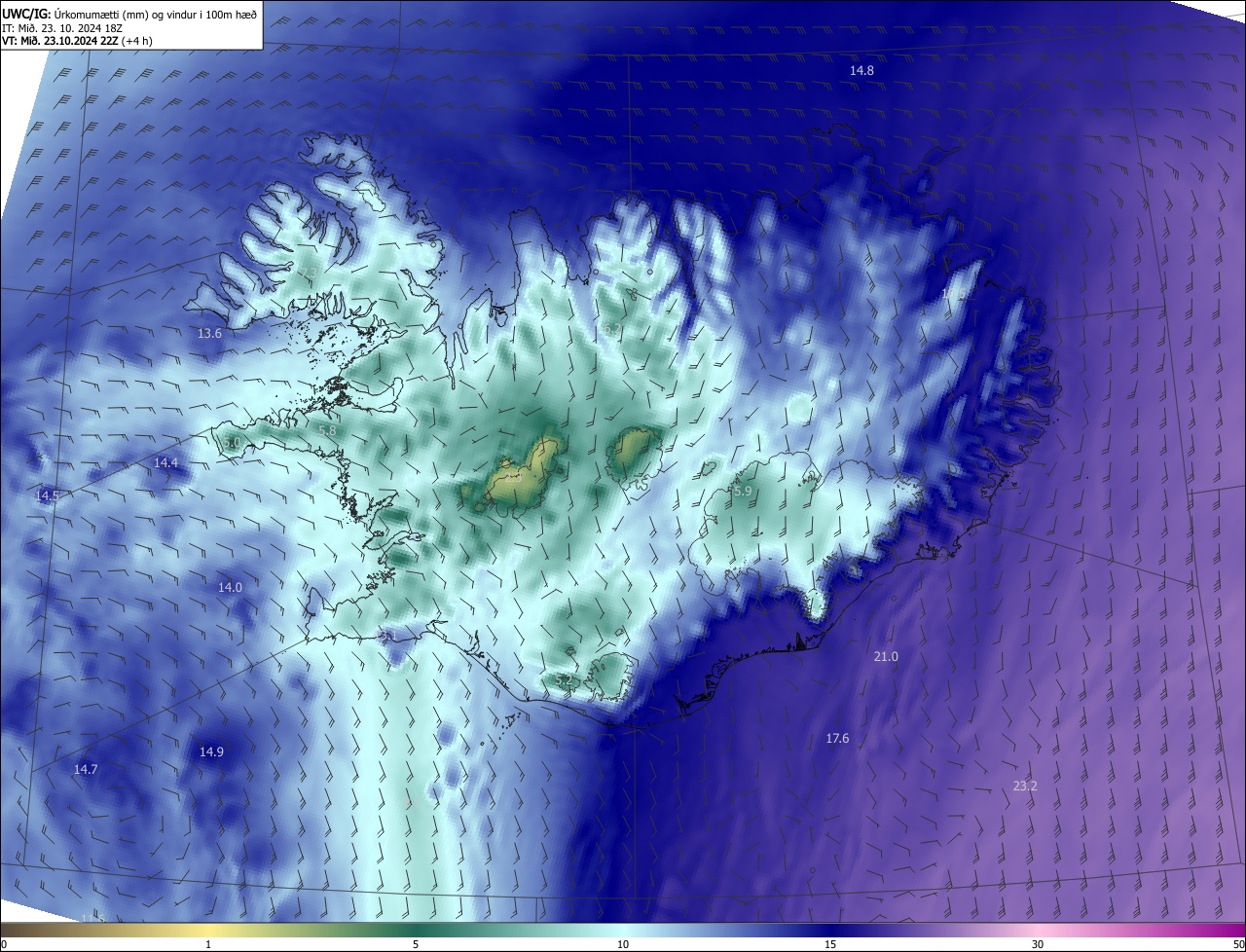Click the 14.0 value label on the map
The image size is (1246, 952).
(x=230, y=587)
